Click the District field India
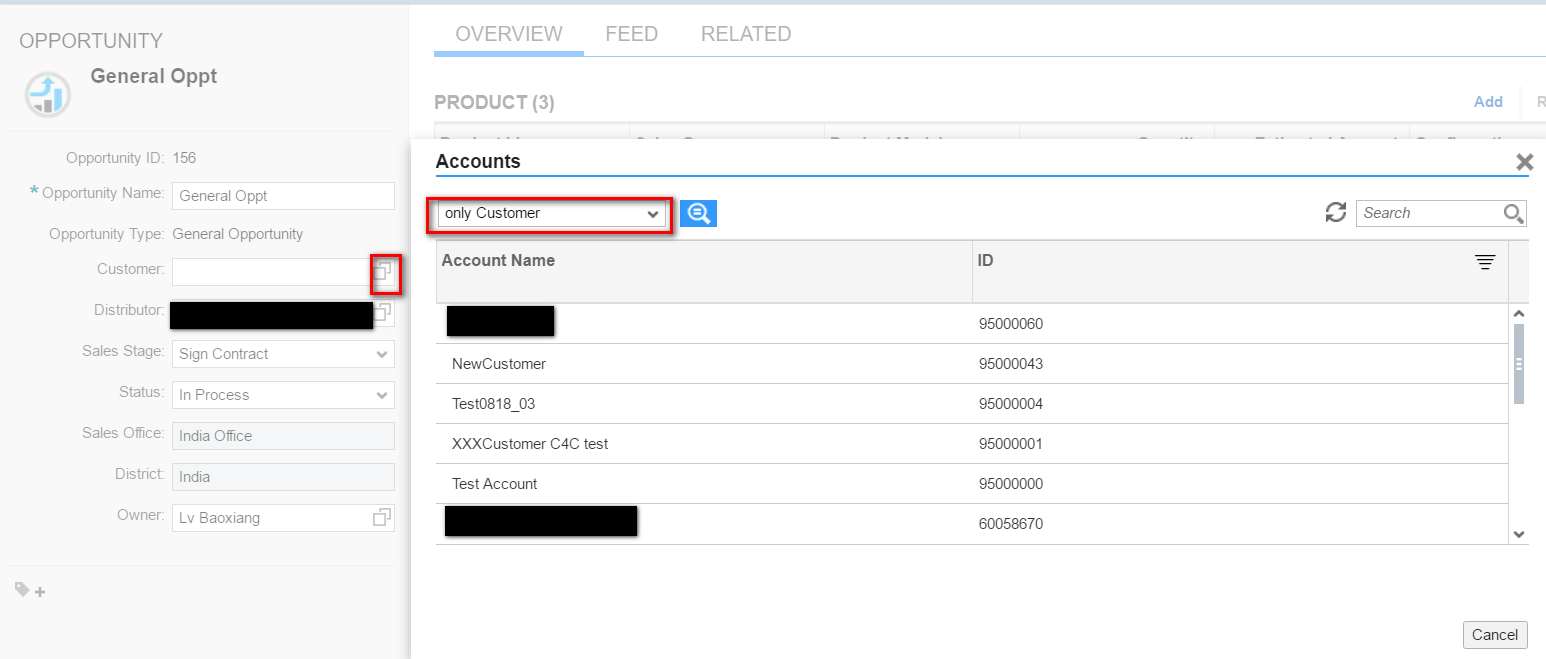This screenshot has height=659, width=1546. pos(283,477)
